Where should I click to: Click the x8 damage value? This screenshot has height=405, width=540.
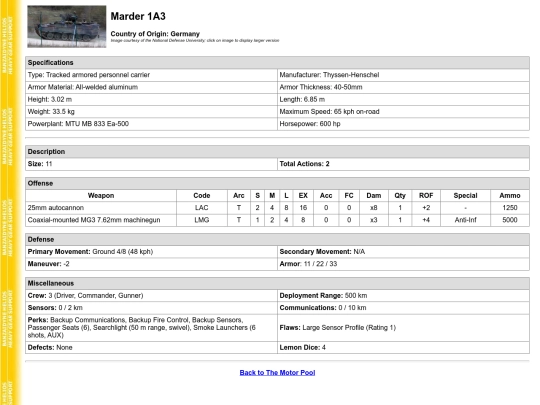pos(374,208)
